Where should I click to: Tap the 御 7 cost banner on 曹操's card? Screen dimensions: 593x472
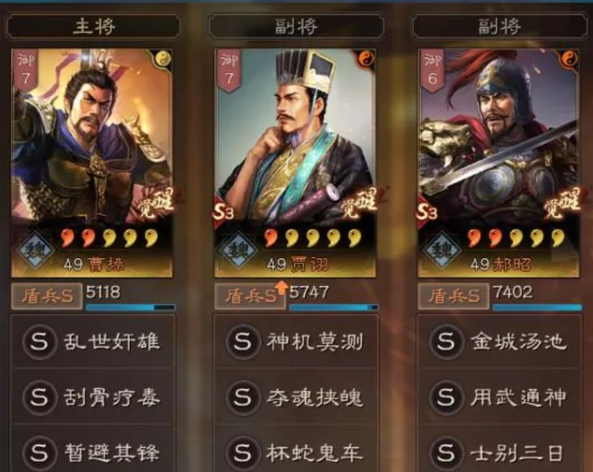click(25, 71)
